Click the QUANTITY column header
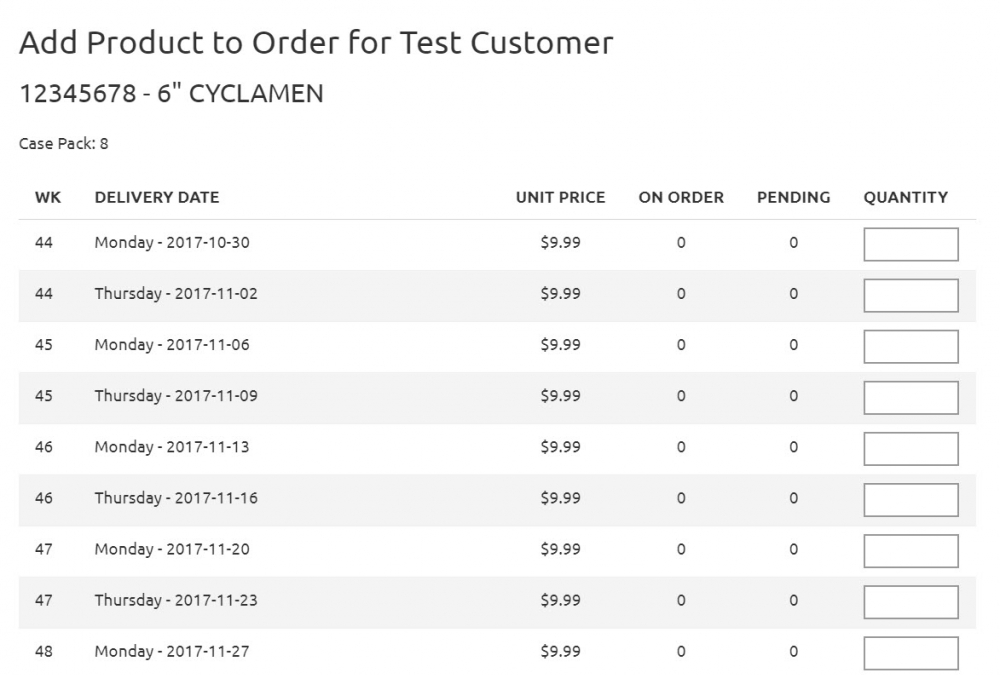1000x675 pixels. point(906,197)
